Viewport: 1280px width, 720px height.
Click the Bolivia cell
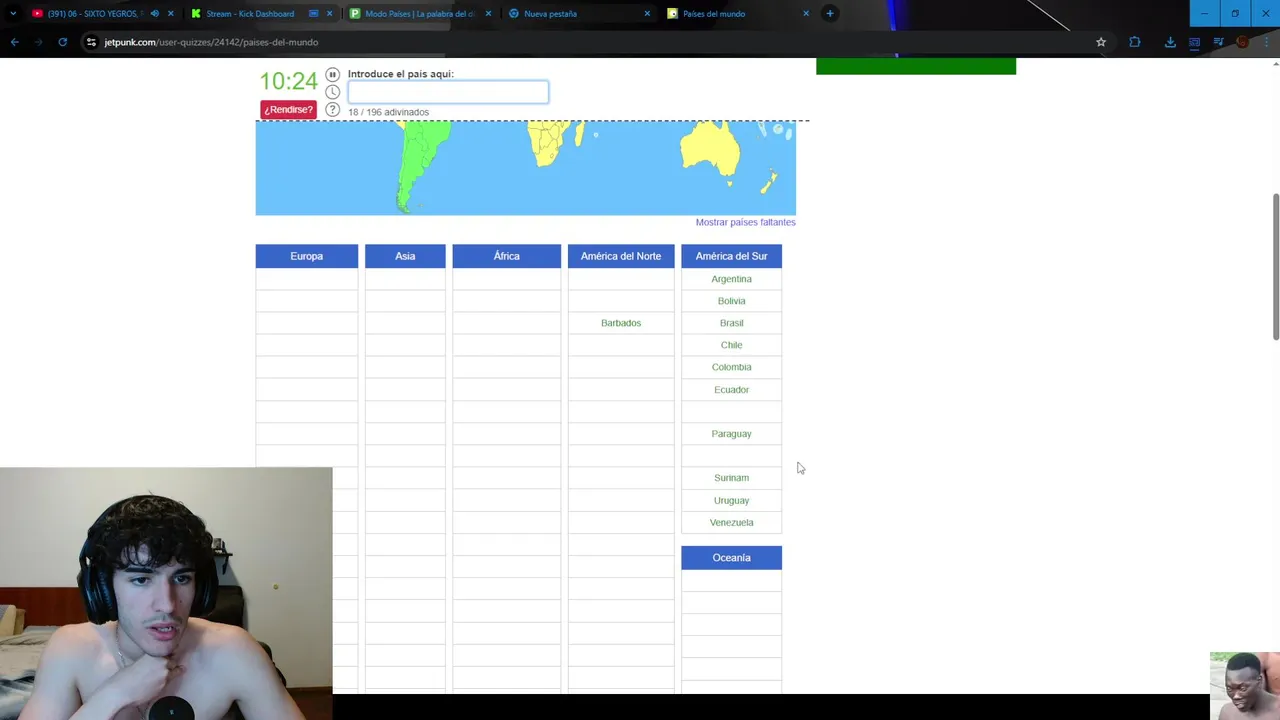point(731,301)
